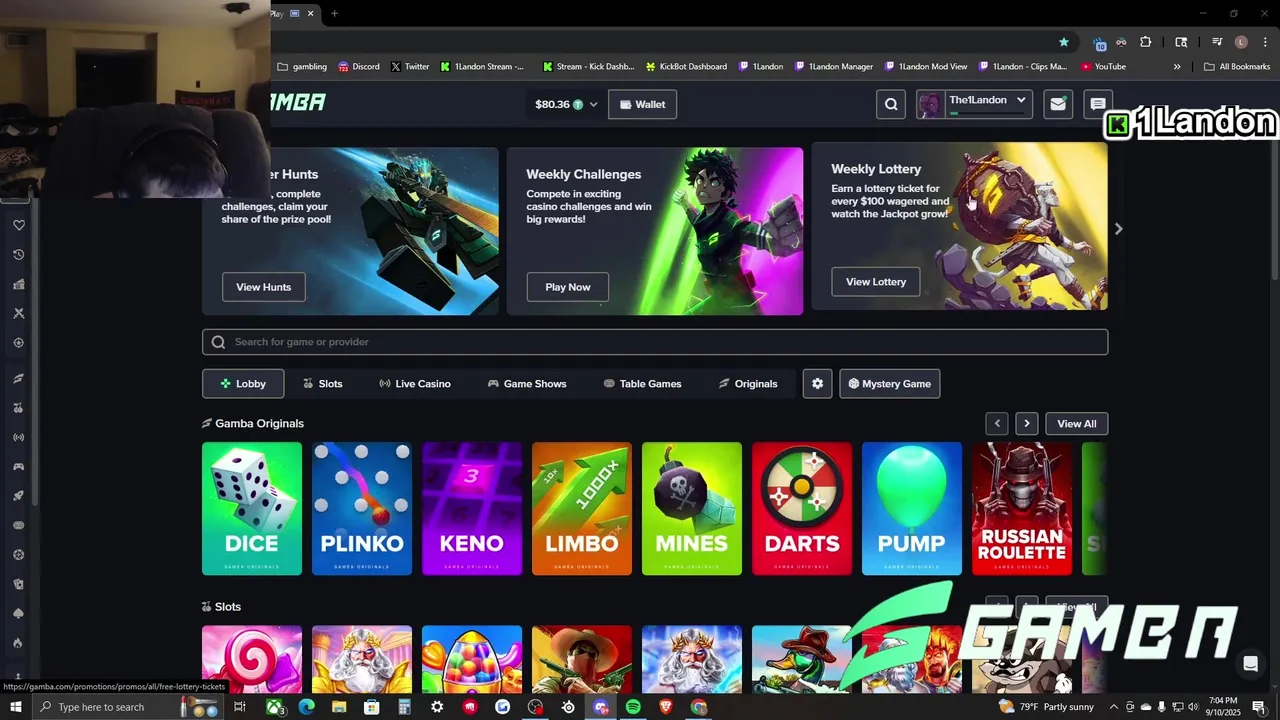Switch to the Live Casino tab
Screen dimensions: 1280x720
click(x=415, y=384)
